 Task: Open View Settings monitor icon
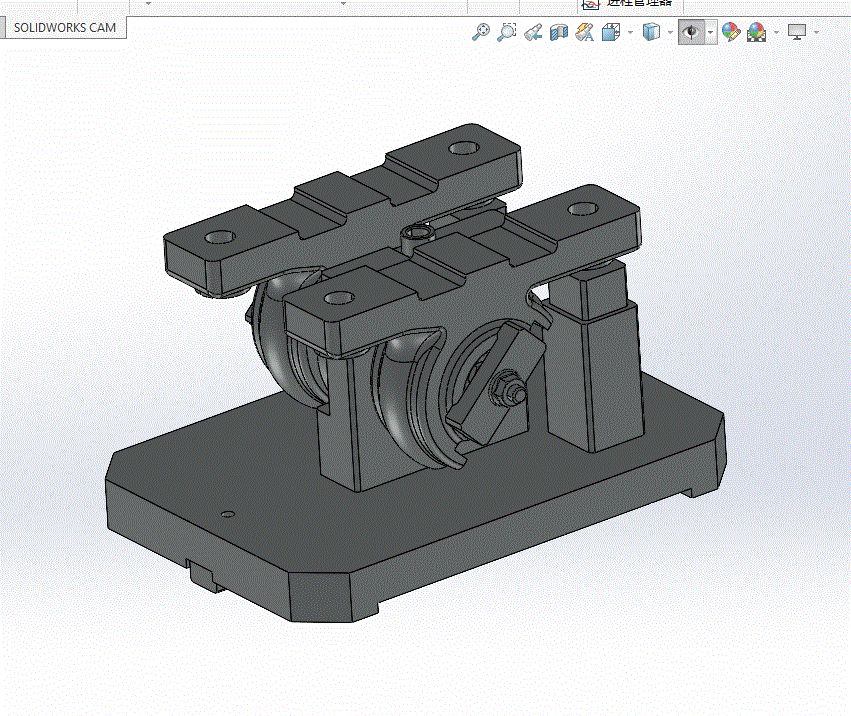[x=797, y=32]
